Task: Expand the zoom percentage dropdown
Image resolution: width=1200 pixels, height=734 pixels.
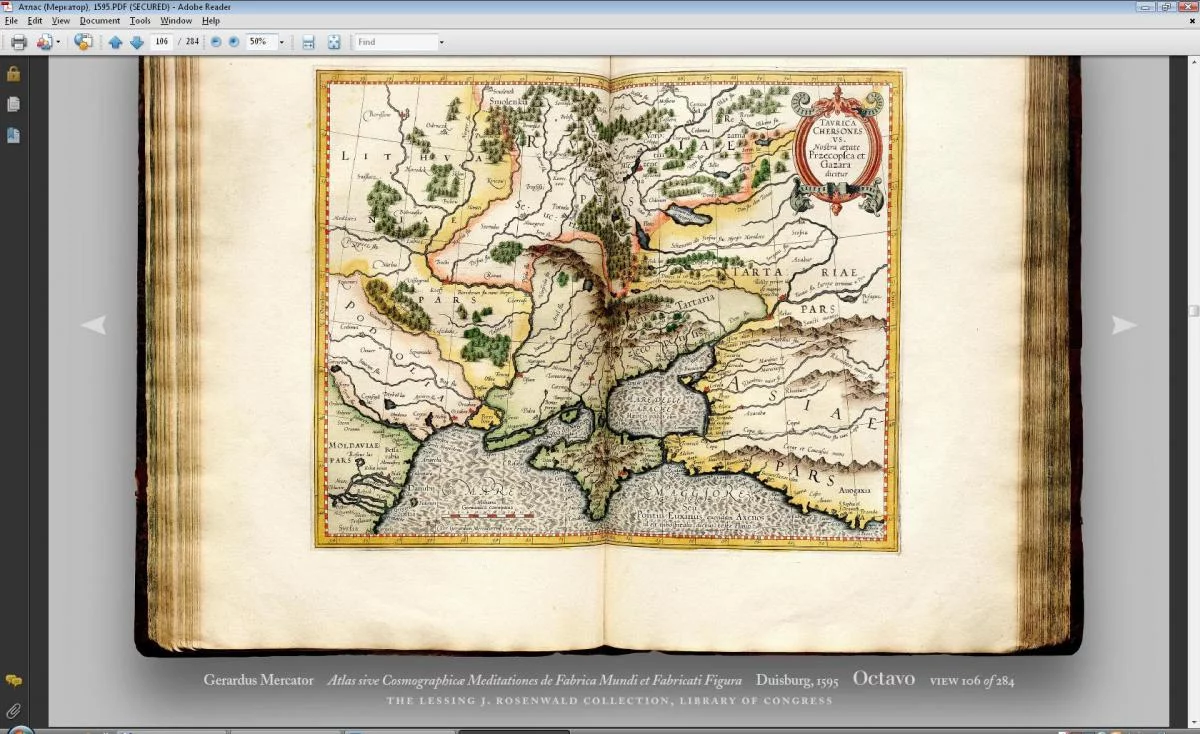Action: [281, 42]
